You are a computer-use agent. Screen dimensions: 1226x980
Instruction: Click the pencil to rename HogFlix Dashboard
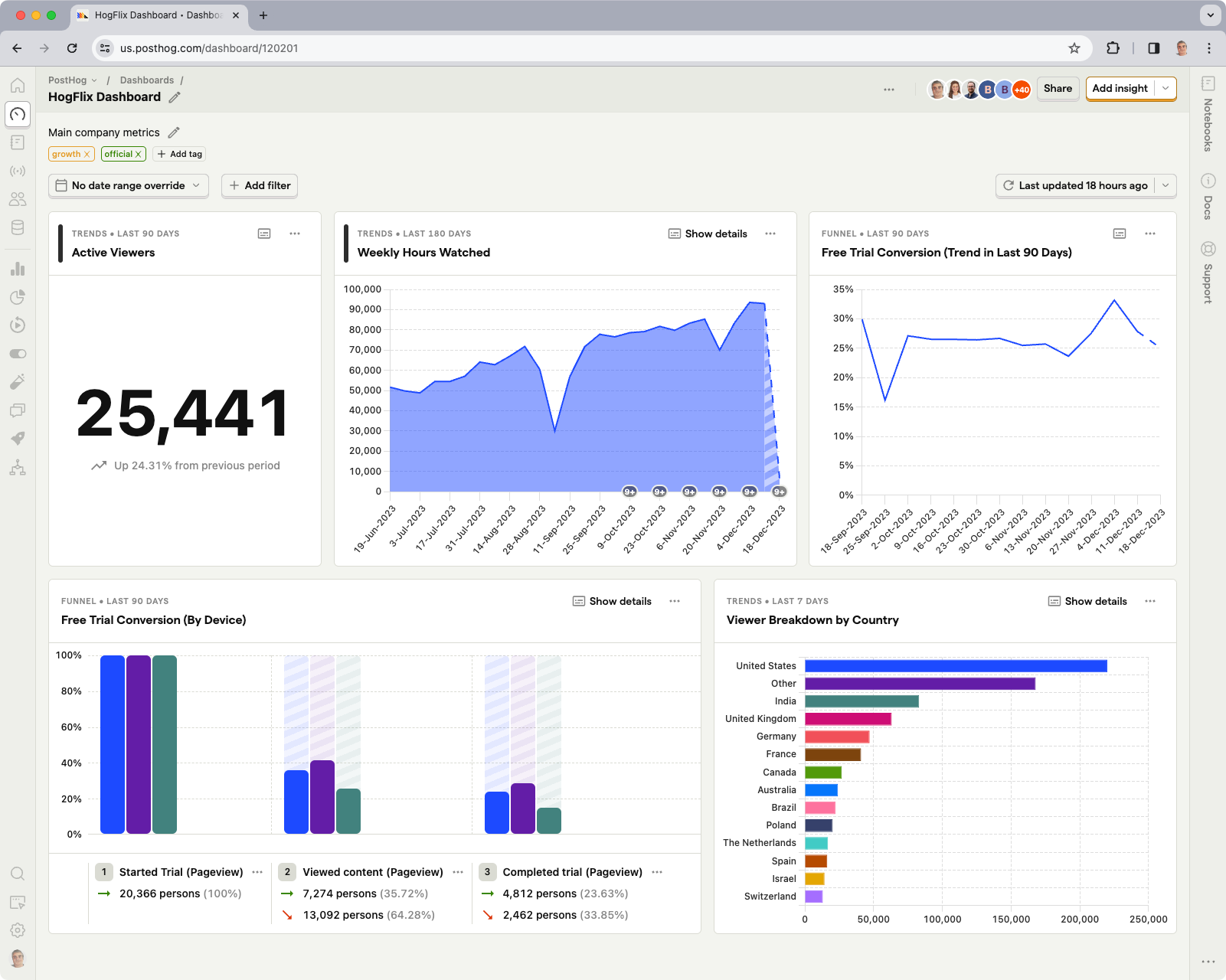(x=174, y=97)
